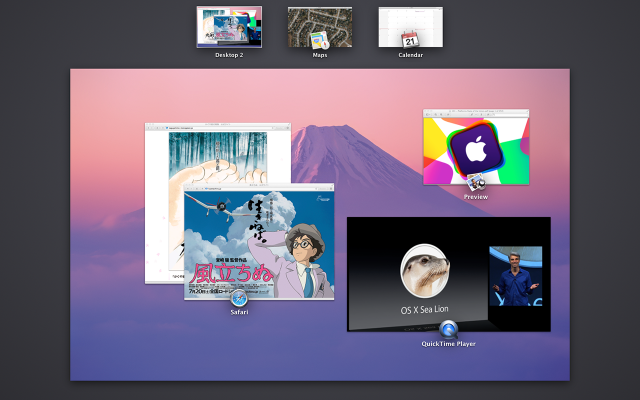This screenshot has height=400, width=640.
Task: Click the toolbar of the Preview window
Action: pos(476,114)
